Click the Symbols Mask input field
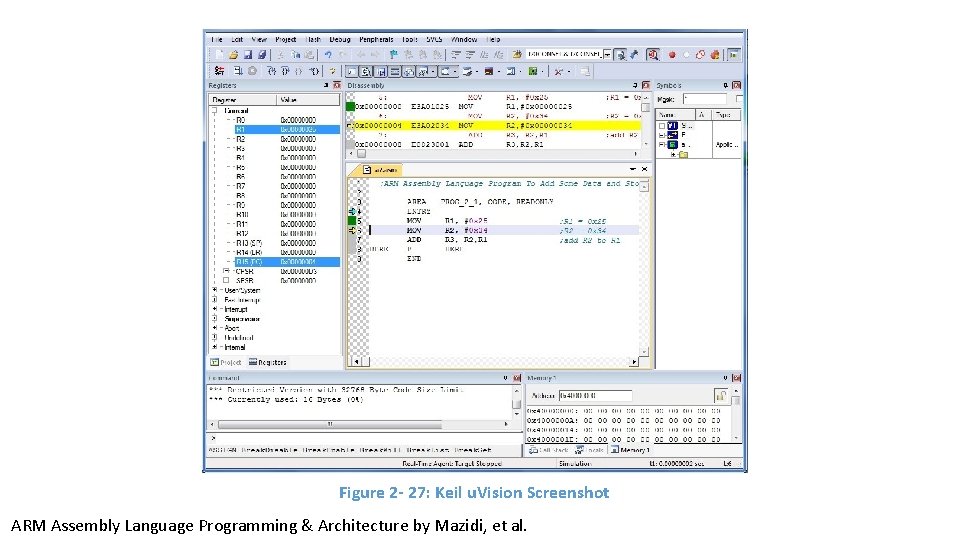This screenshot has height=540, width=960. [705, 99]
